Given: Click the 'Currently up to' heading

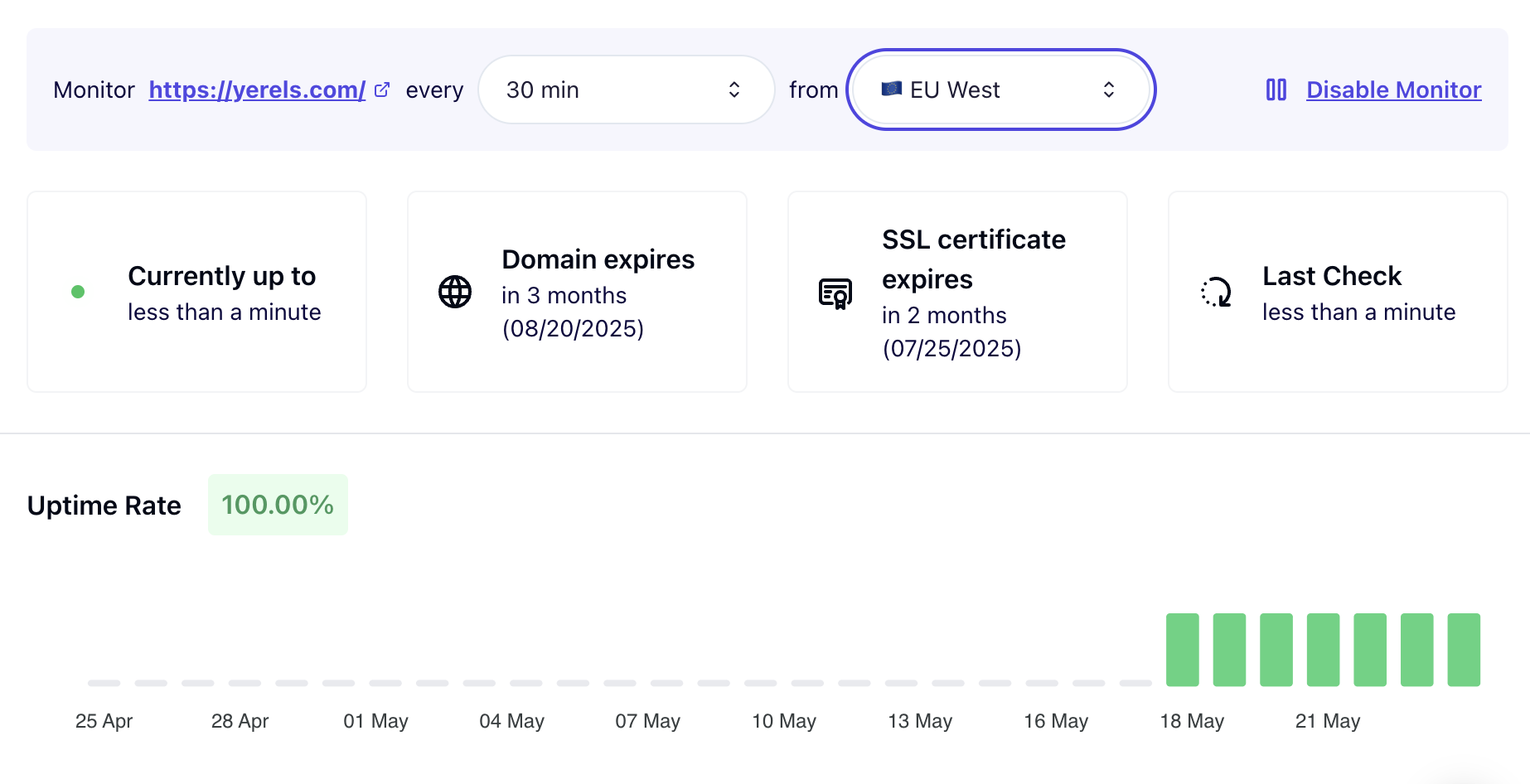Looking at the screenshot, I should [x=222, y=276].
